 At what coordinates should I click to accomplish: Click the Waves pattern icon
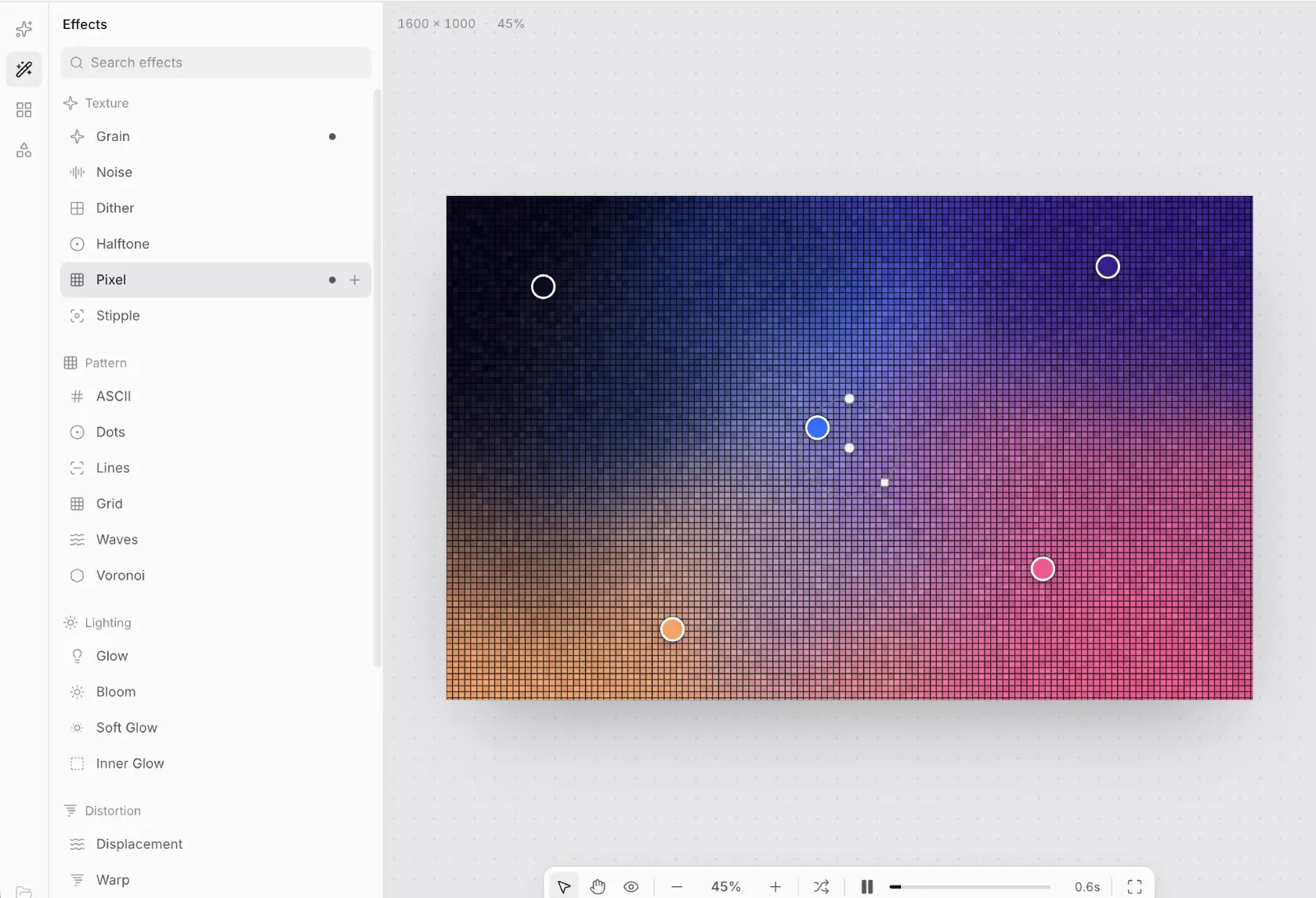(77, 540)
